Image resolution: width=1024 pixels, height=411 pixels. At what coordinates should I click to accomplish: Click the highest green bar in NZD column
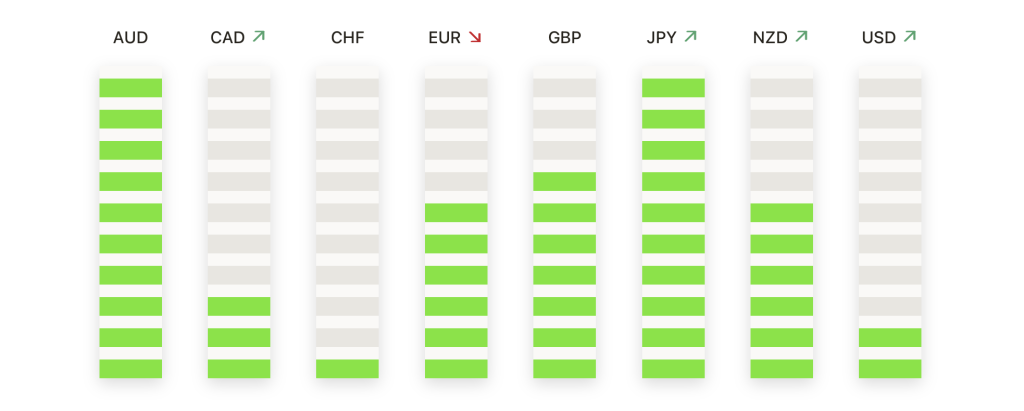click(781, 212)
